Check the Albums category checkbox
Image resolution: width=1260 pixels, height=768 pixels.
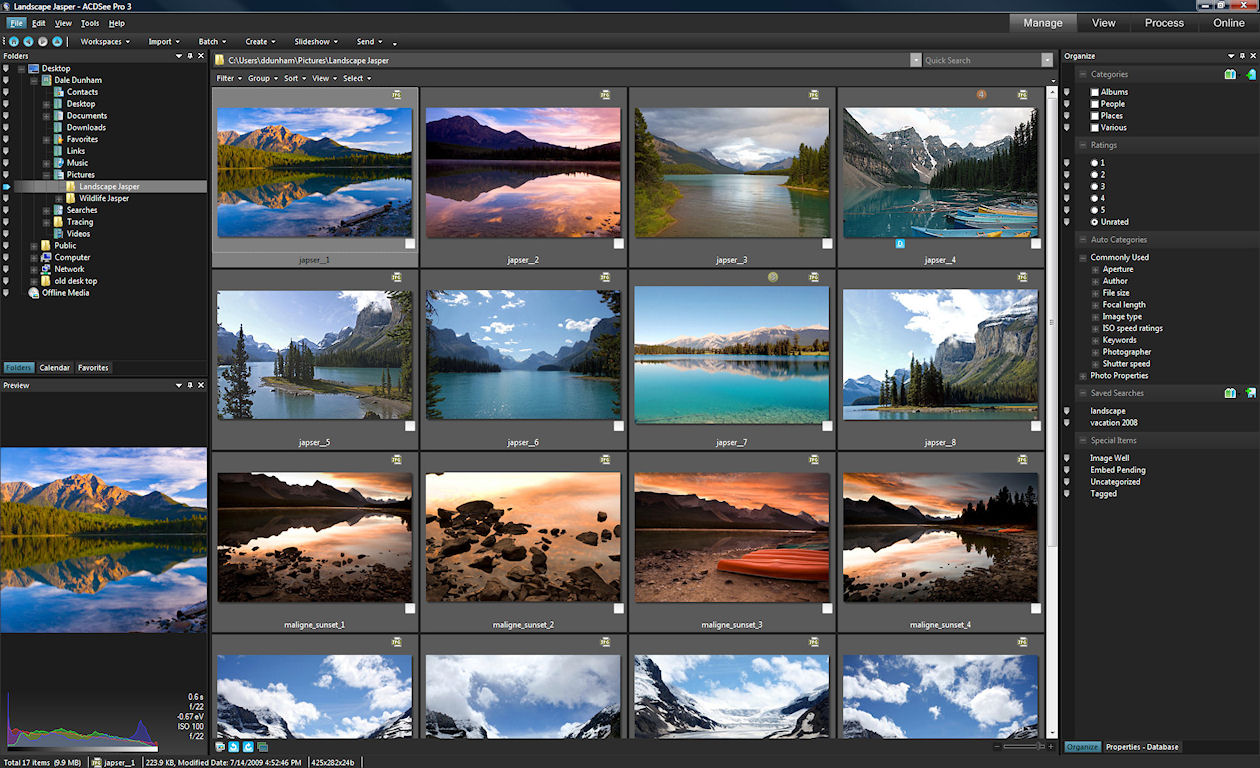click(x=1095, y=92)
